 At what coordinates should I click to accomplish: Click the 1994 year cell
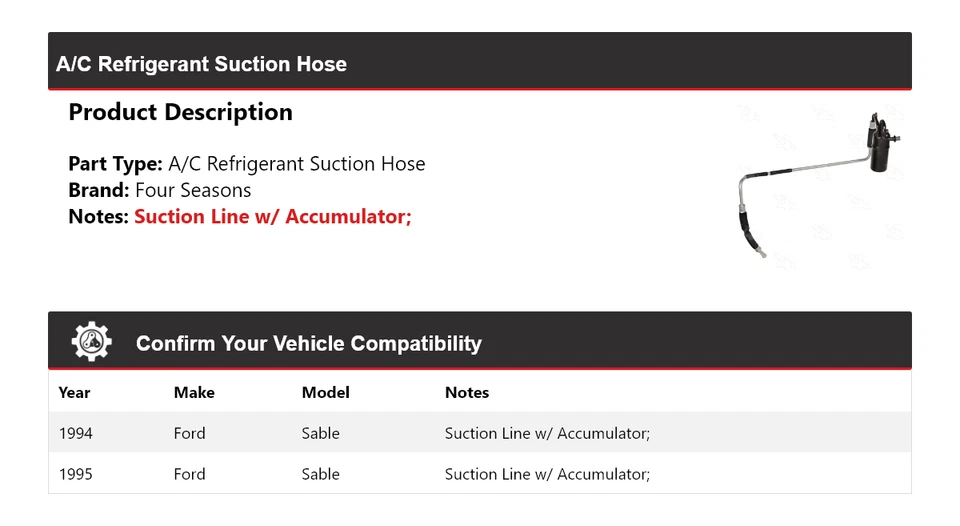[x=76, y=433]
